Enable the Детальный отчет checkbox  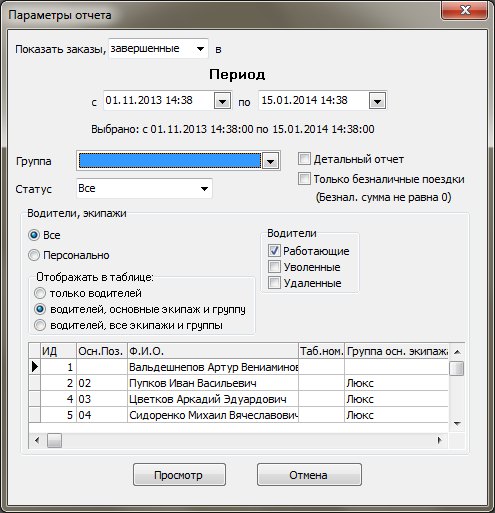304,159
